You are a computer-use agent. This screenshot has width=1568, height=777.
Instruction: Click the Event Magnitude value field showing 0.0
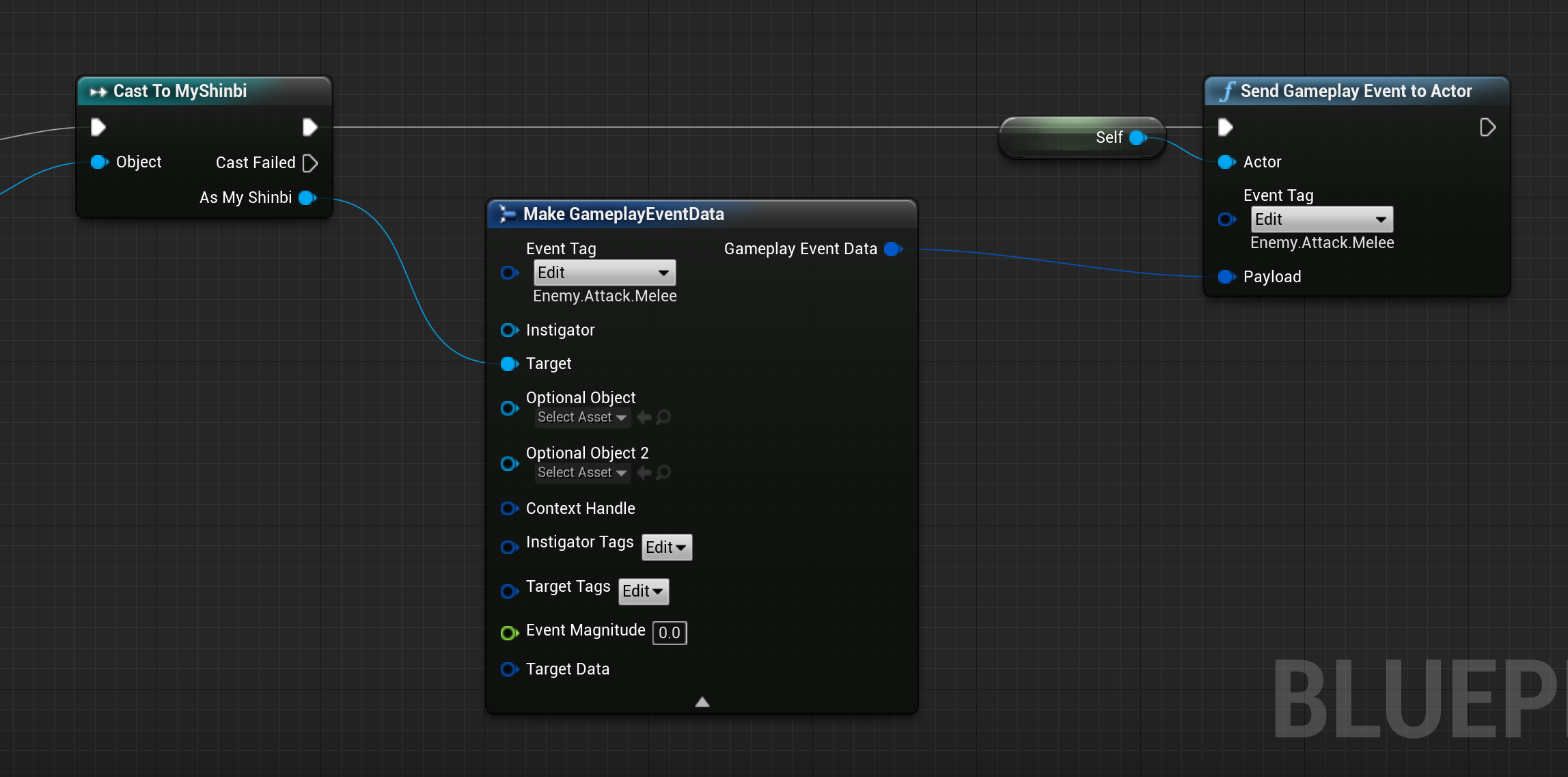click(669, 633)
